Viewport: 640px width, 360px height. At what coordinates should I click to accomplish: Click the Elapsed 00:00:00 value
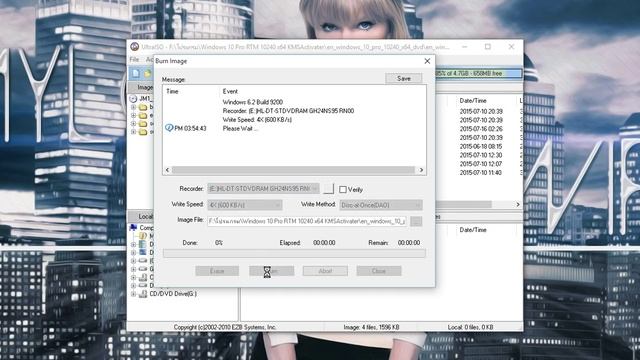coord(324,242)
